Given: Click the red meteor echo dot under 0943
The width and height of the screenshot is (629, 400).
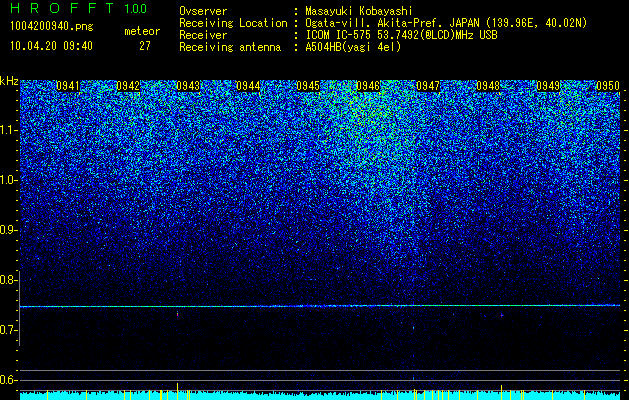Looking at the screenshot, I should 177,314.
